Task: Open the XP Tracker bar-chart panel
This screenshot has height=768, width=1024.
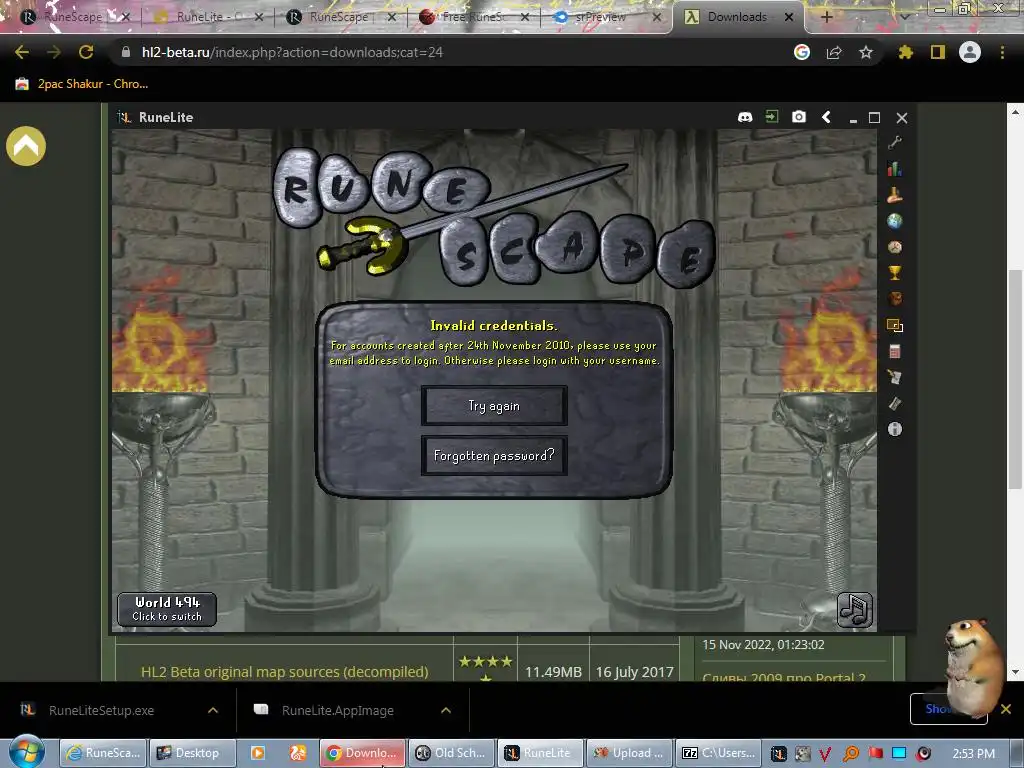Action: point(895,169)
